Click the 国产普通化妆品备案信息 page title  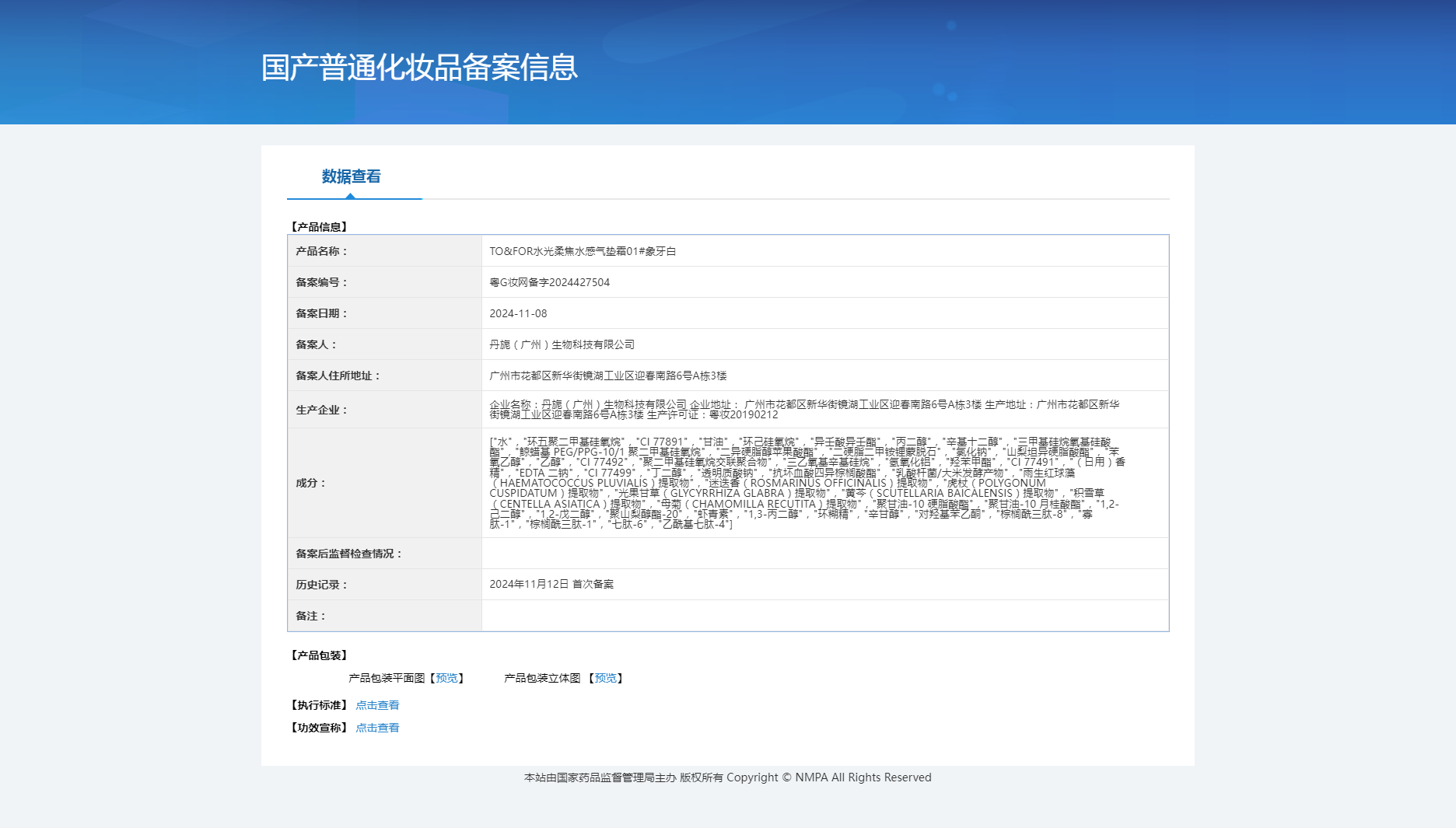(x=419, y=68)
